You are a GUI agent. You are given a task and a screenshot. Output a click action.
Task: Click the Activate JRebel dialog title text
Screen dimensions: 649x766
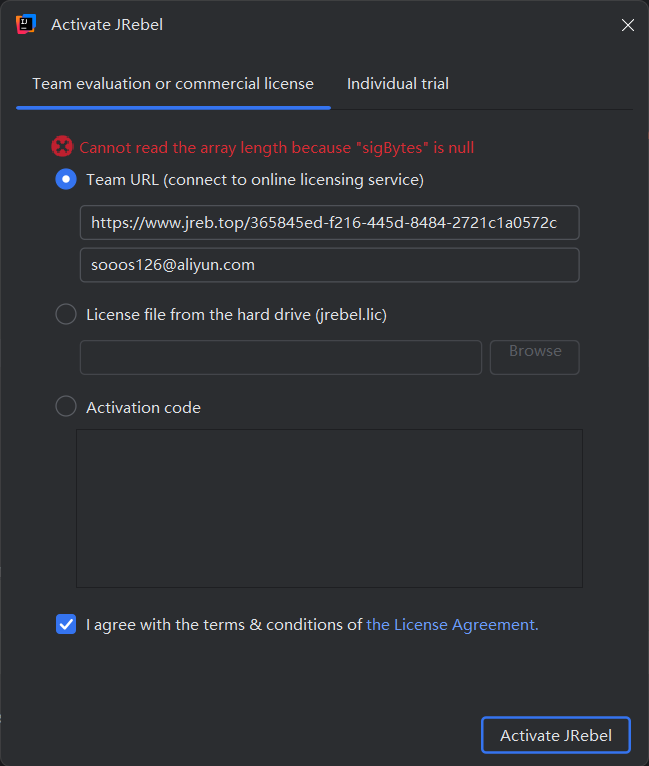[x=107, y=25]
